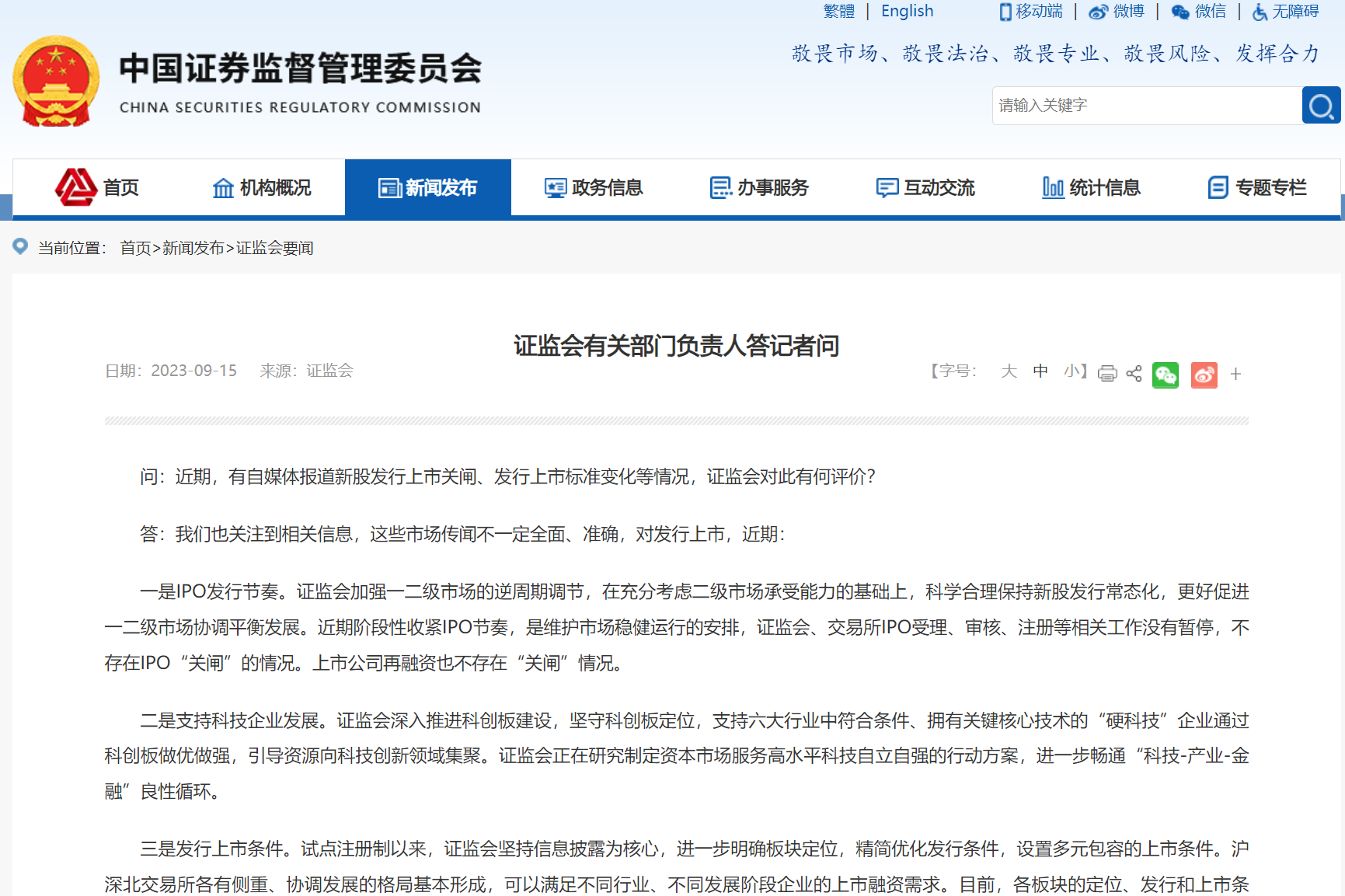Share the article via the red Weibo icon

pyautogui.click(x=1204, y=375)
